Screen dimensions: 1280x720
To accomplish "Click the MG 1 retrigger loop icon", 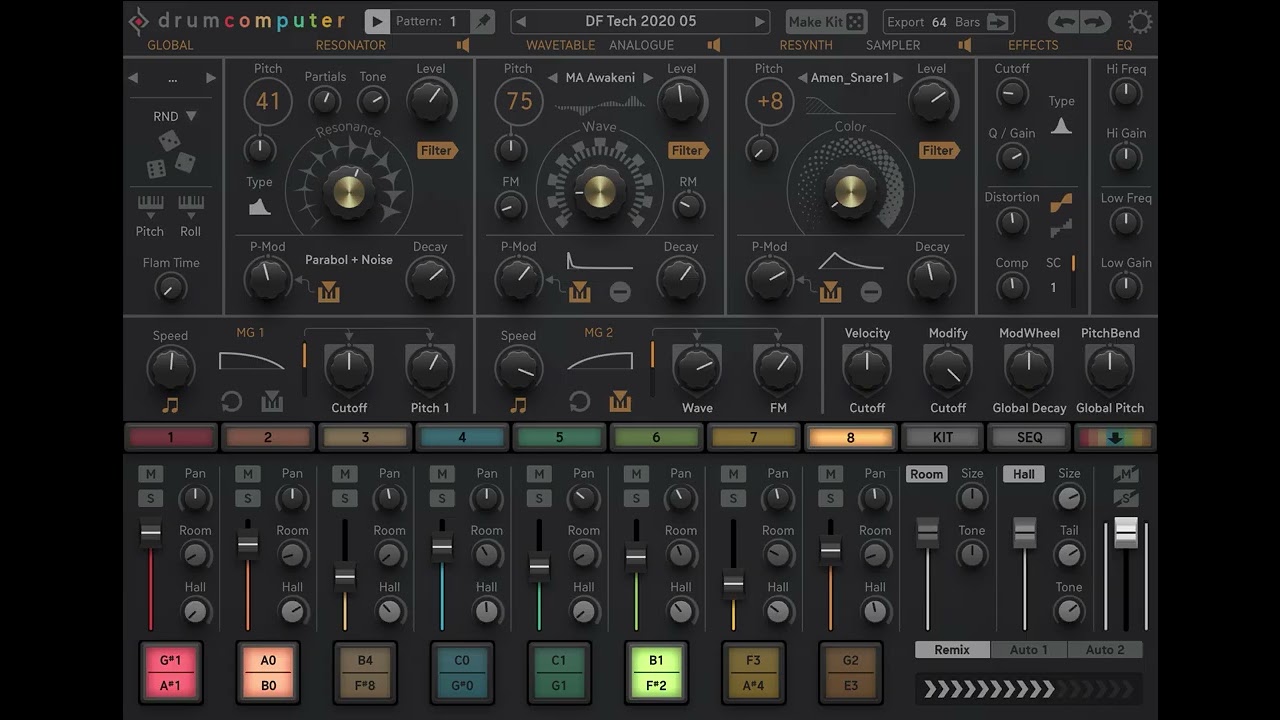I will [231, 402].
